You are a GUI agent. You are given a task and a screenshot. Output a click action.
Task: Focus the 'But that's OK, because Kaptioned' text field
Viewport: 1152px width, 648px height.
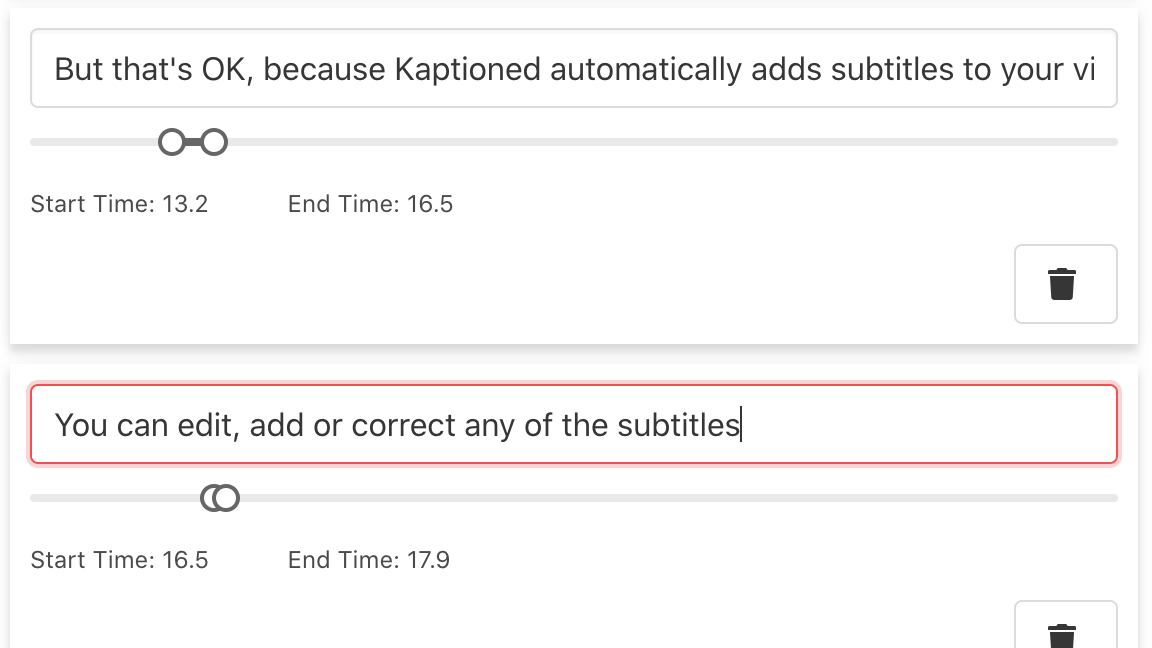(573, 68)
